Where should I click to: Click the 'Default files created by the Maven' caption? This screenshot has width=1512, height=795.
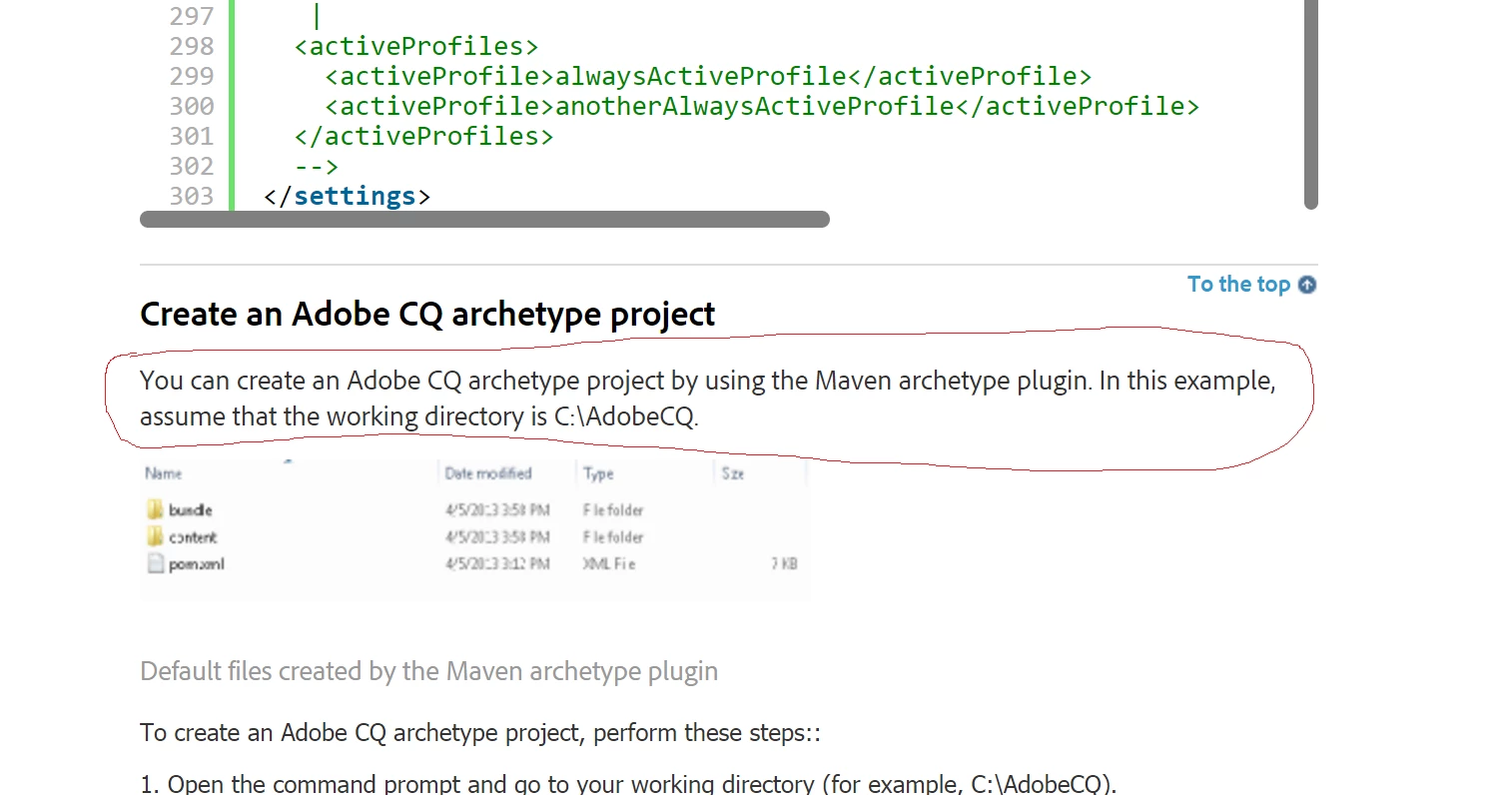coord(428,671)
